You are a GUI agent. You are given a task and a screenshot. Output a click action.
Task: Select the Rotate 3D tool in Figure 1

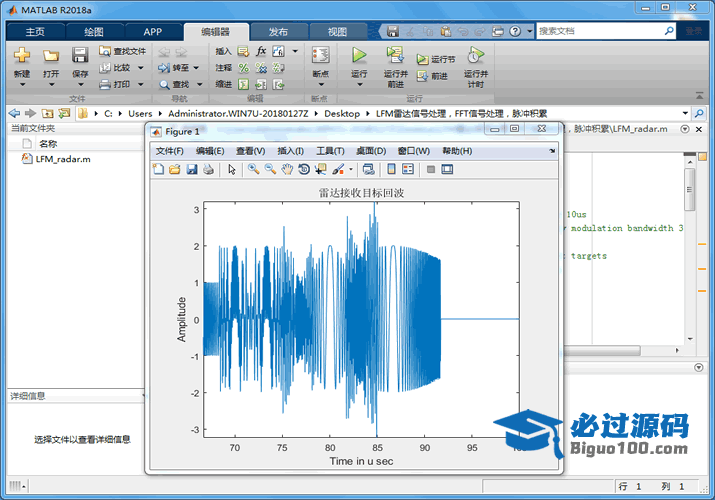coord(304,169)
